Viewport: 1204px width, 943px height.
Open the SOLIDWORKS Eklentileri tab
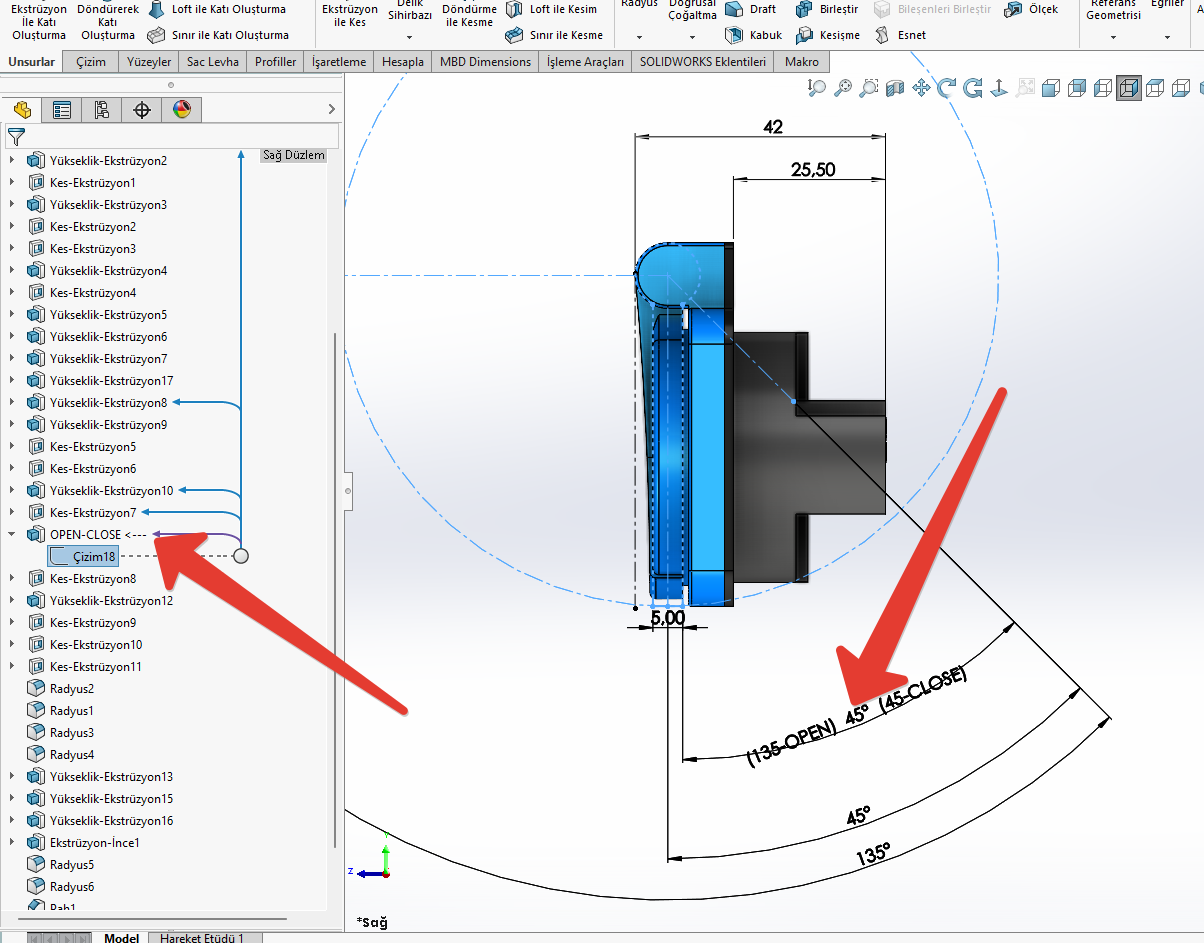pos(703,62)
